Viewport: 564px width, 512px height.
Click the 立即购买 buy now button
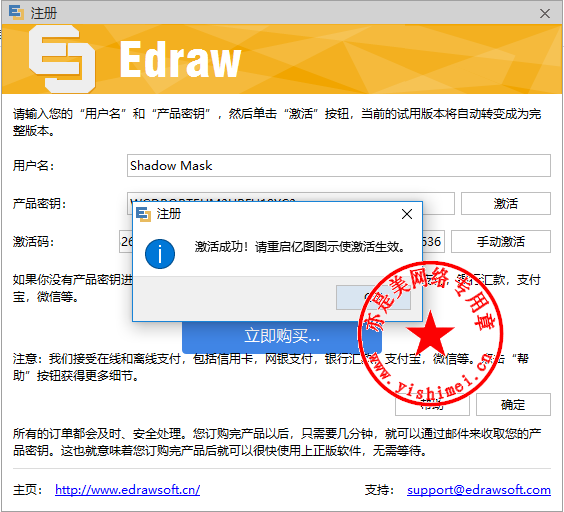(x=282, y=336)
